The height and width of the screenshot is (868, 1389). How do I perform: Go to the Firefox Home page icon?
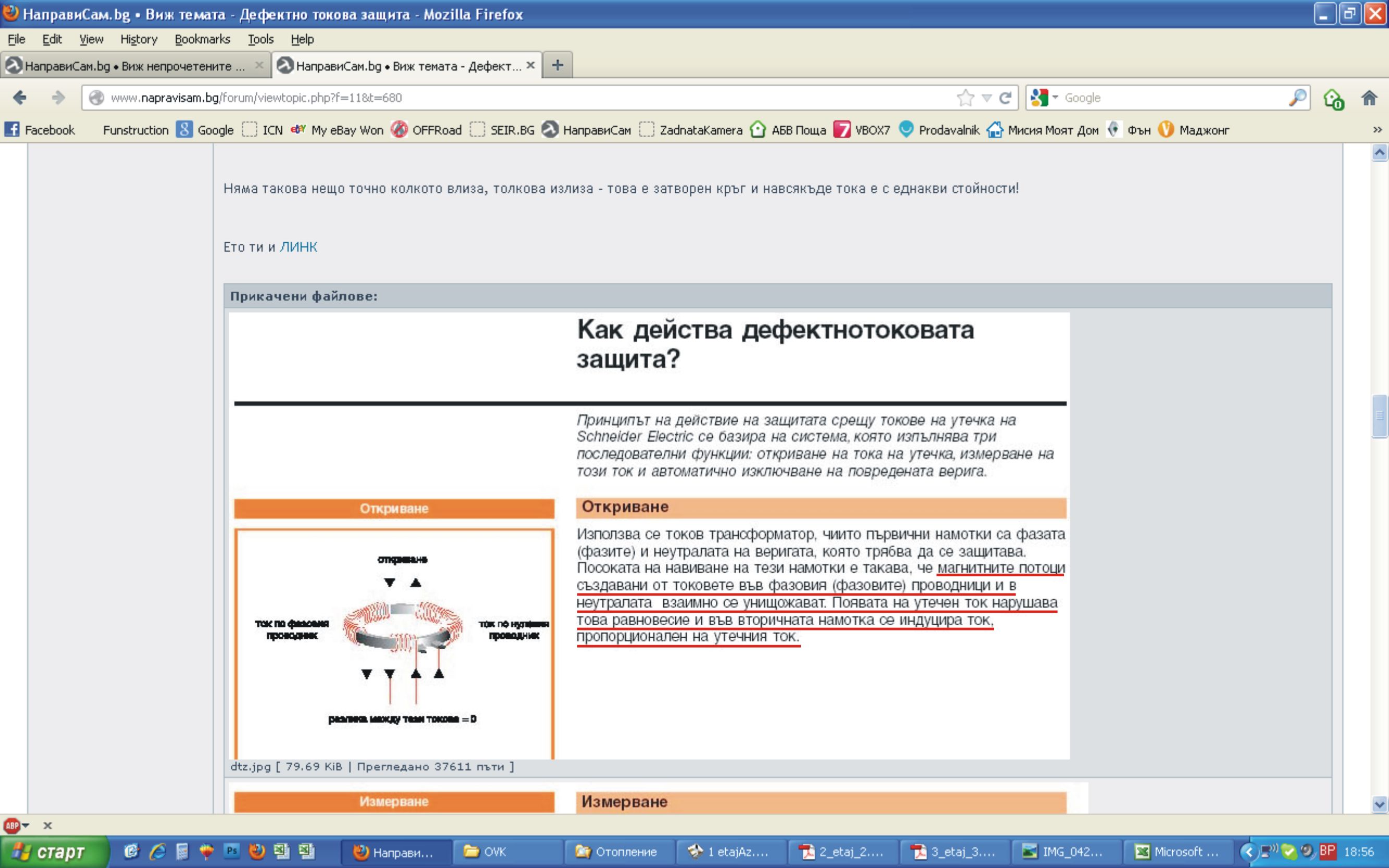[x=1369, y=97]
